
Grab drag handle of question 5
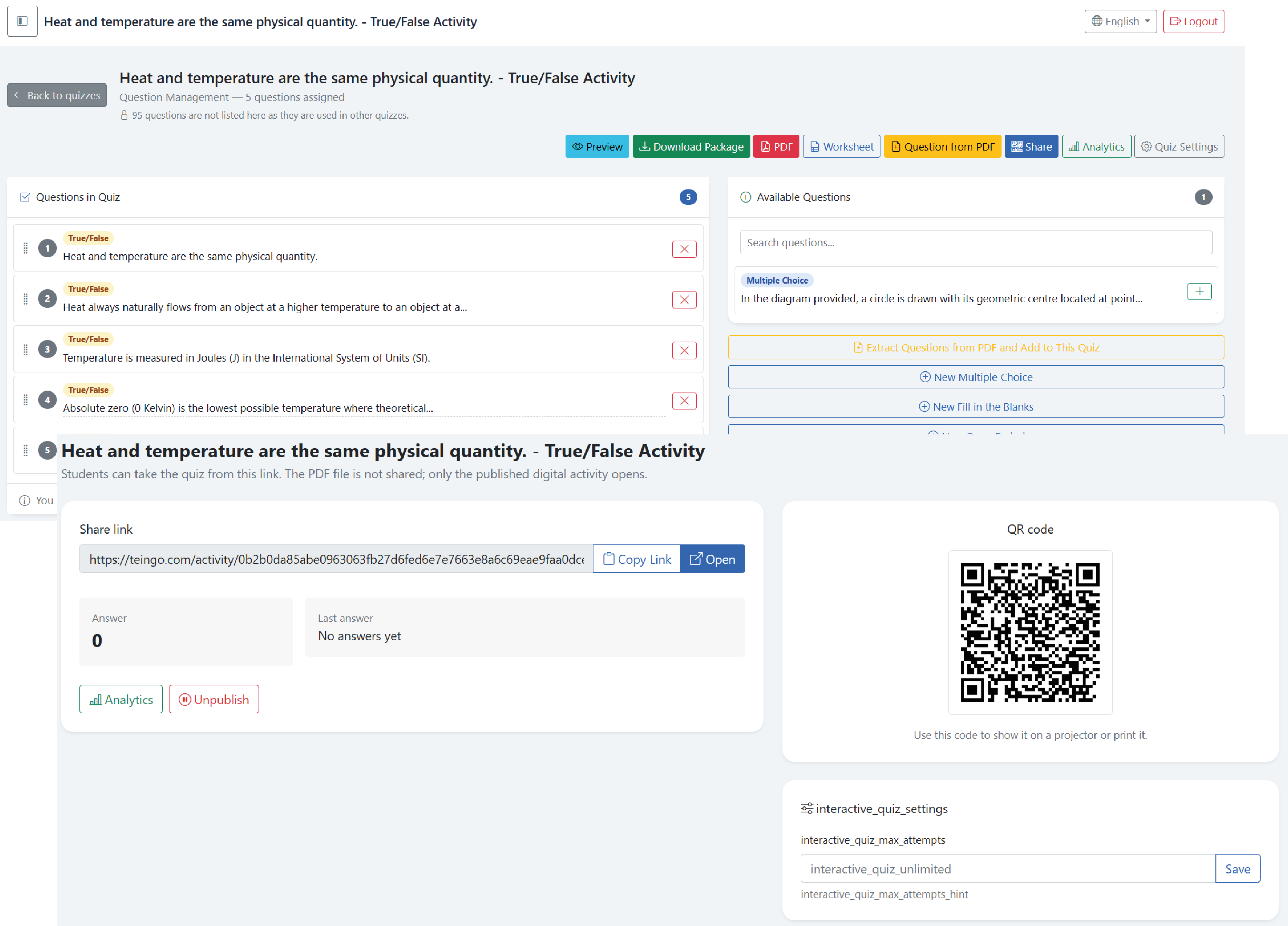coord(25,450)
